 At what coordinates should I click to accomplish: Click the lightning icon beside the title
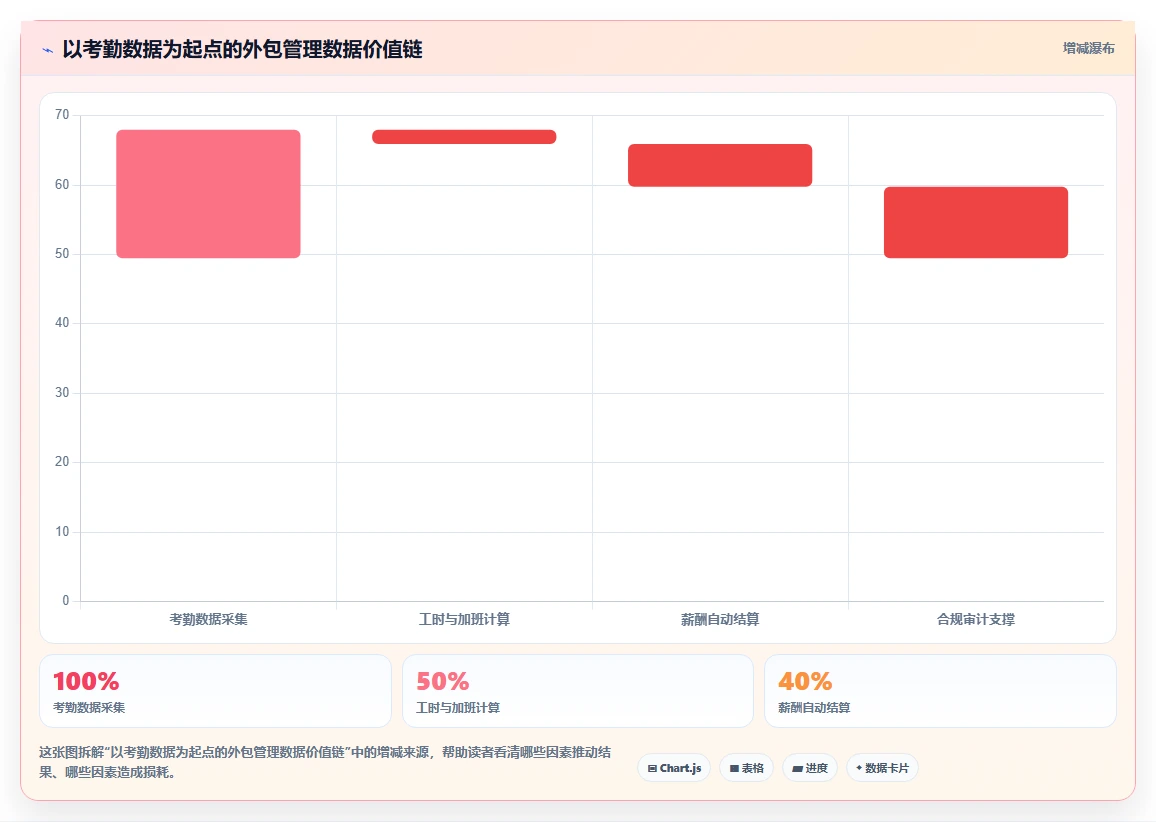(48, 50)
